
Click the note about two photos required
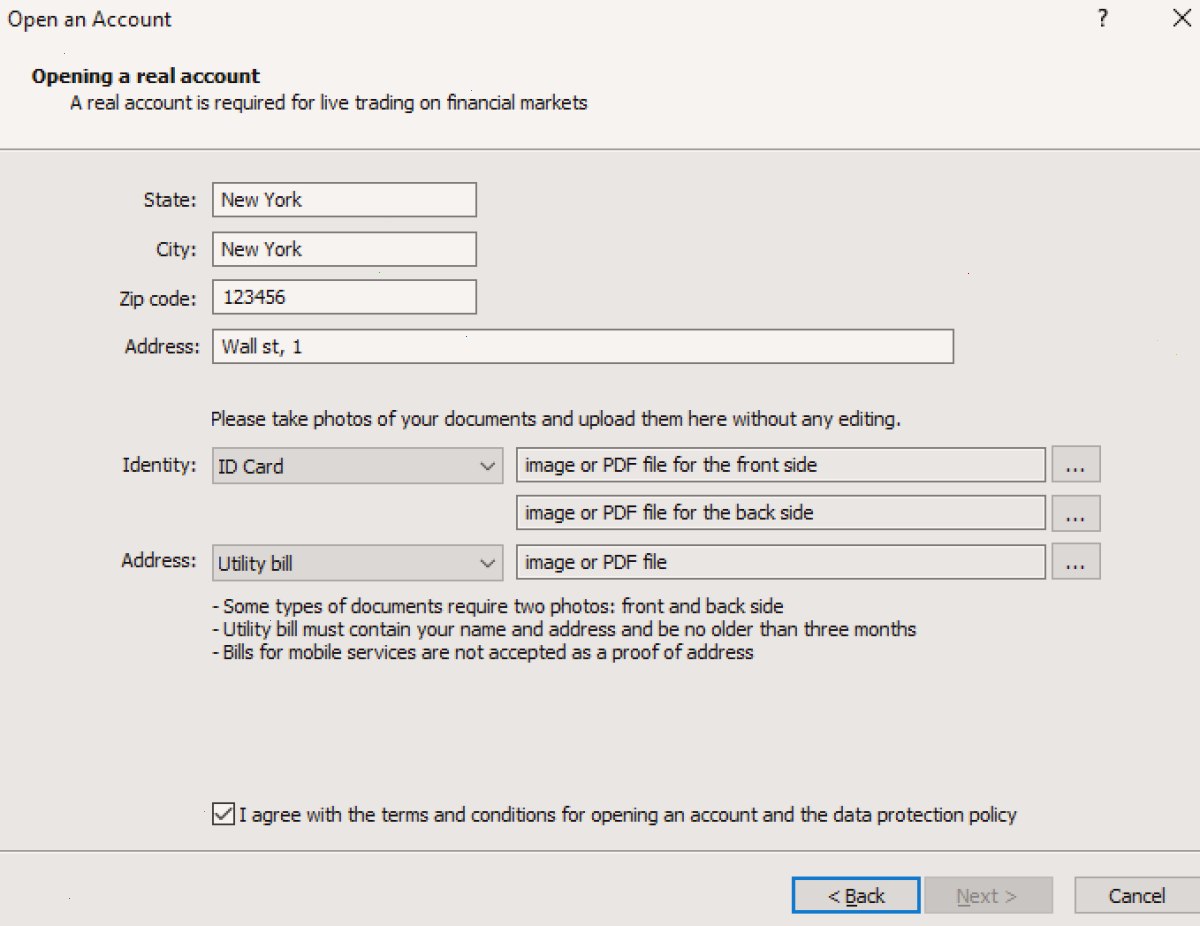coord(498,606)
